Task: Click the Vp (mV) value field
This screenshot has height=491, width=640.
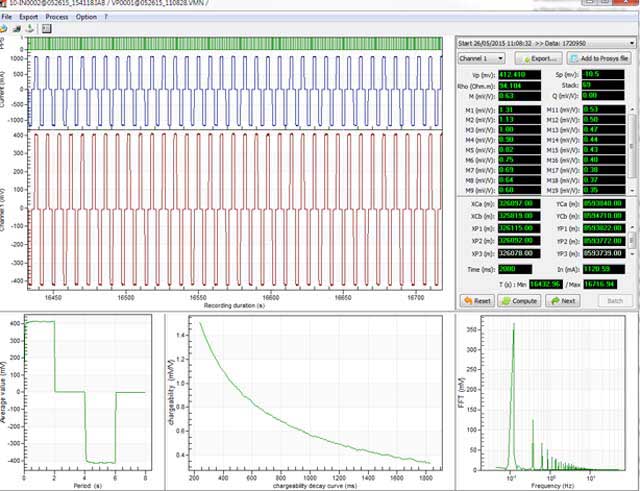Action: pyautogui.click(x=518, y=75)
